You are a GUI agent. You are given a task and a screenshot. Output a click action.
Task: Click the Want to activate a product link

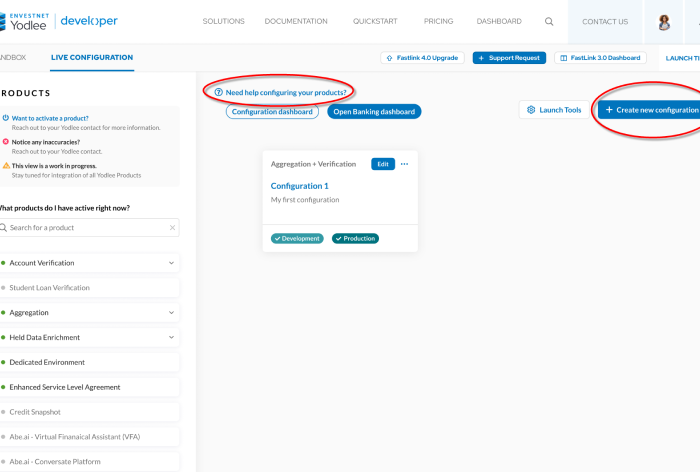tap(50, 118)
